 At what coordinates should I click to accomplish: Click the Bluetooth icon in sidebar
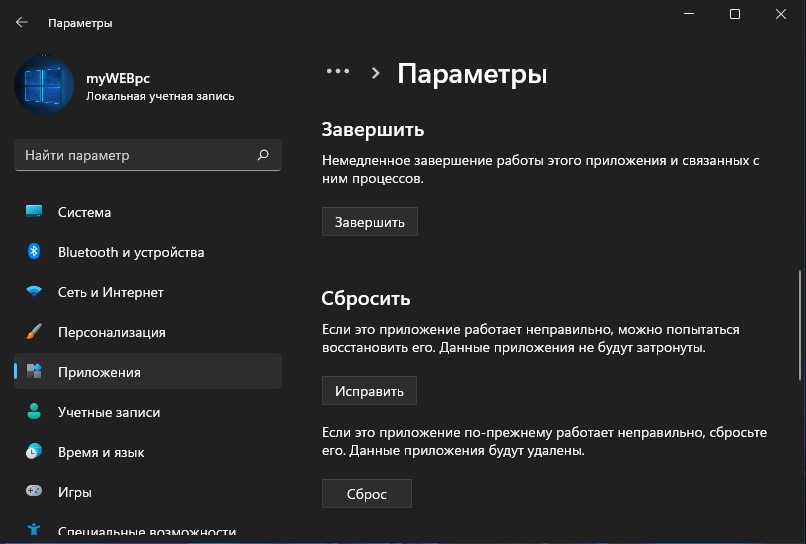34,251
